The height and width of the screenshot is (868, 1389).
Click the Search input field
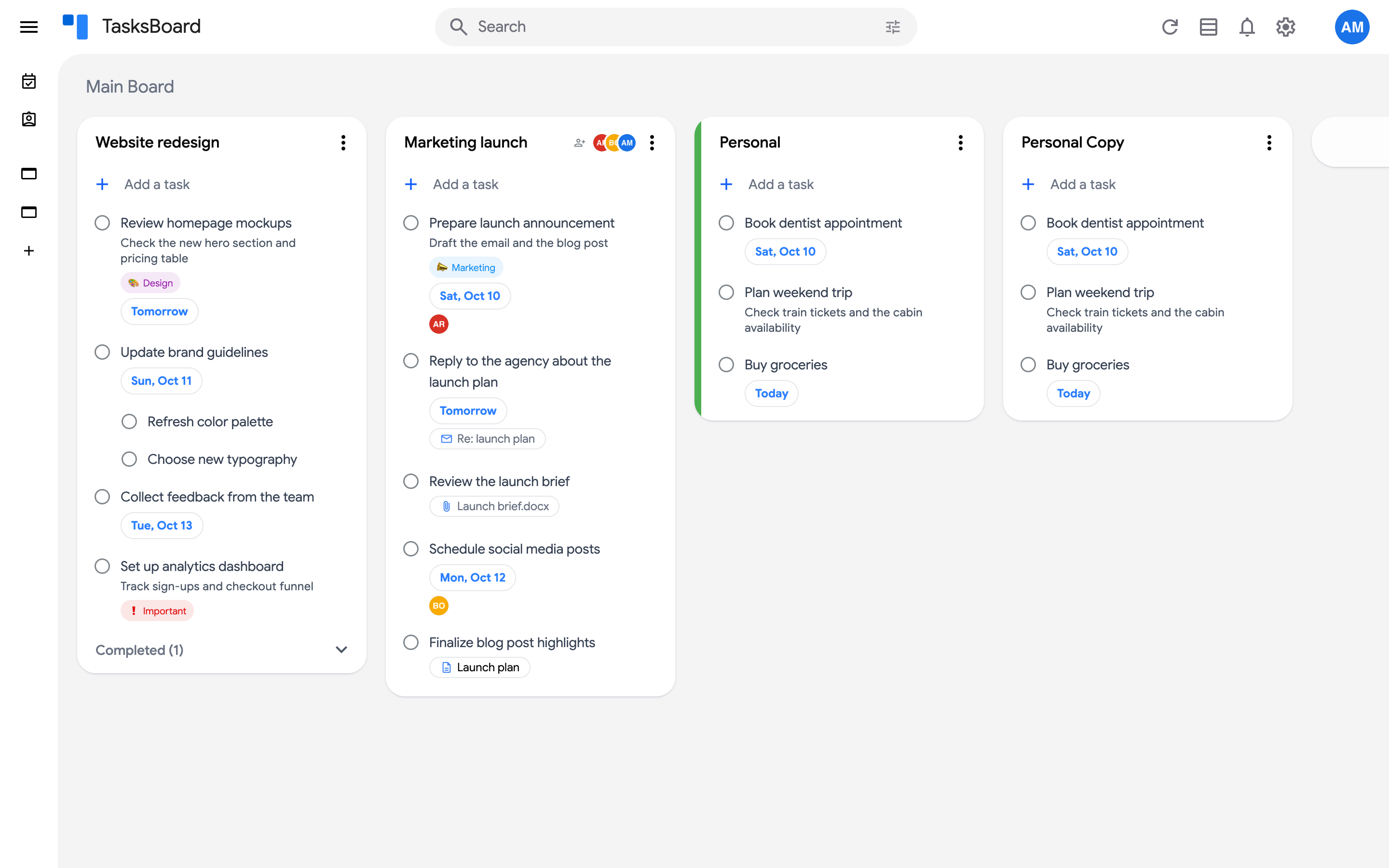[675, 27]
